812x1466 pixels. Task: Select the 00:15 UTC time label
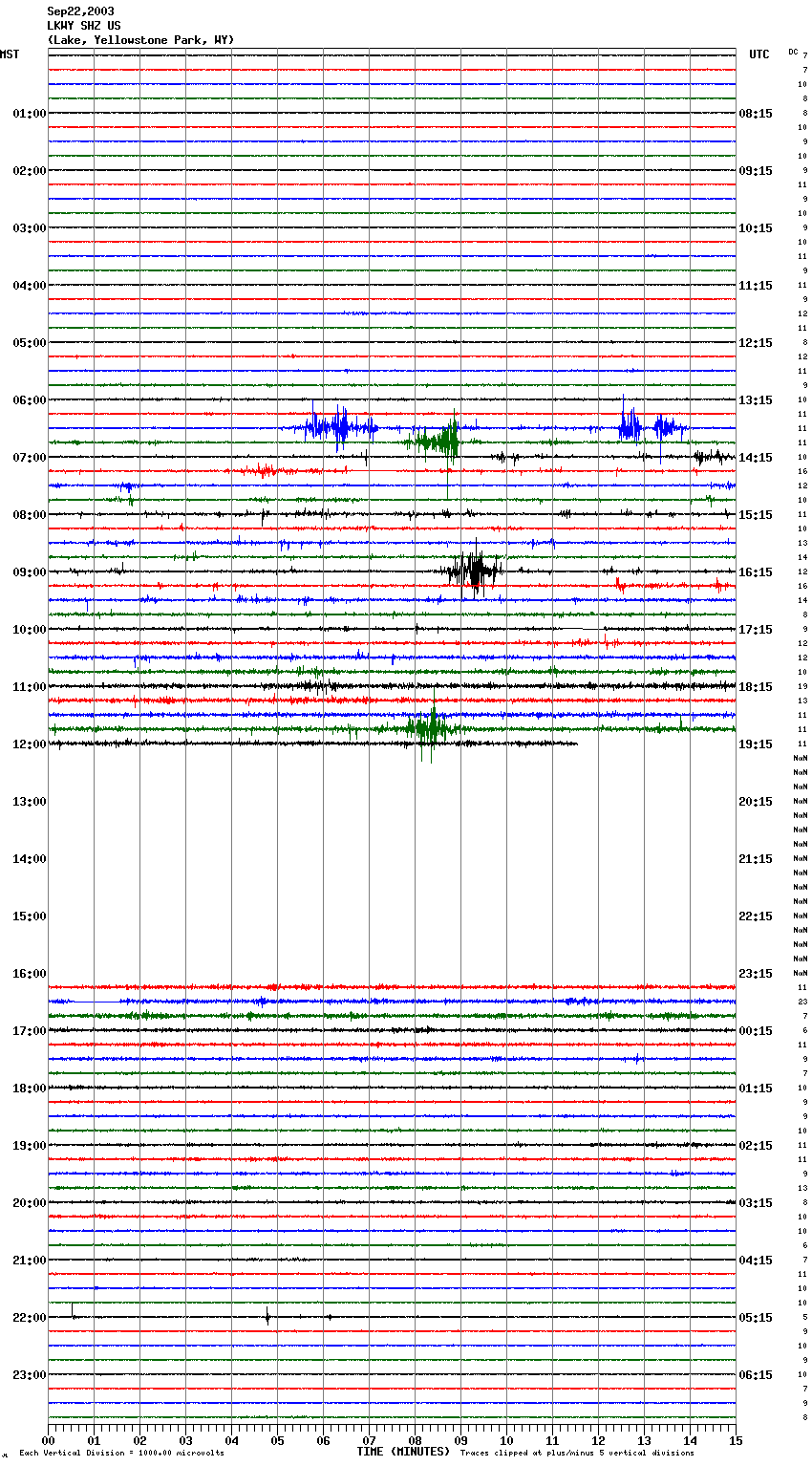coord(756,1031)
